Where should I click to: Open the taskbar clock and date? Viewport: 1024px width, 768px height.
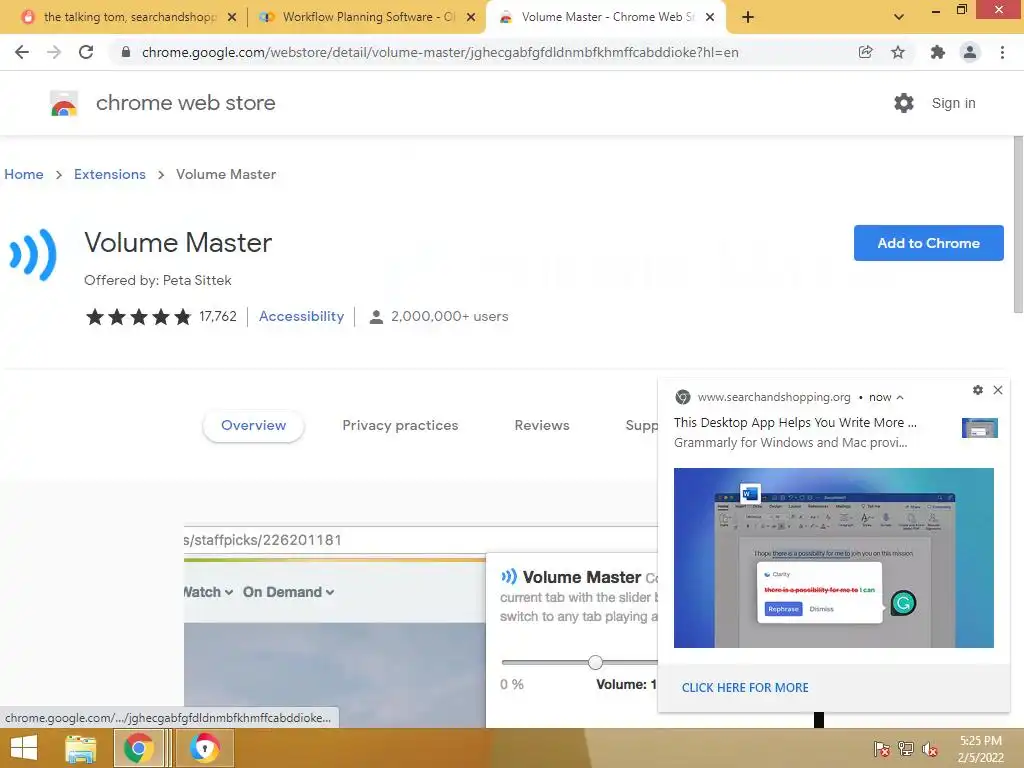tap(980, 749)
